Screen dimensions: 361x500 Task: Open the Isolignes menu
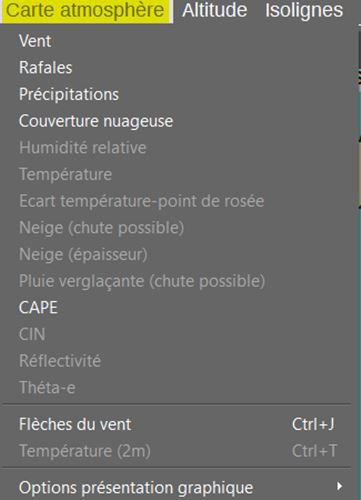coord(304,10)
